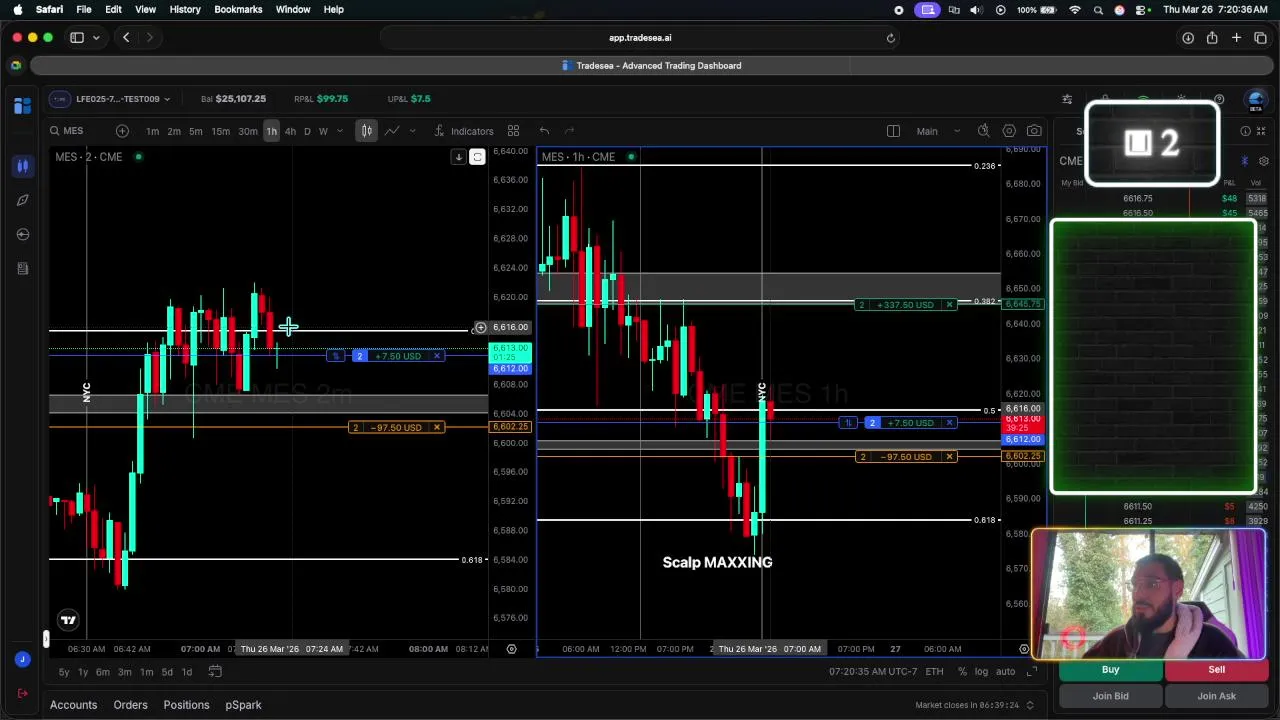Click the Join Bid button

[x=1110, y=696]
